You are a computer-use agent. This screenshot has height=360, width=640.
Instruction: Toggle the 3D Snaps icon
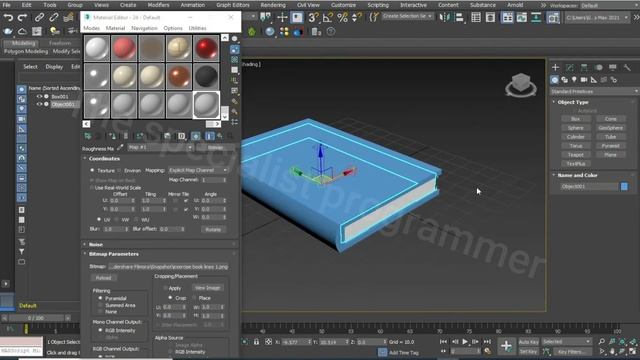(313, 17)
